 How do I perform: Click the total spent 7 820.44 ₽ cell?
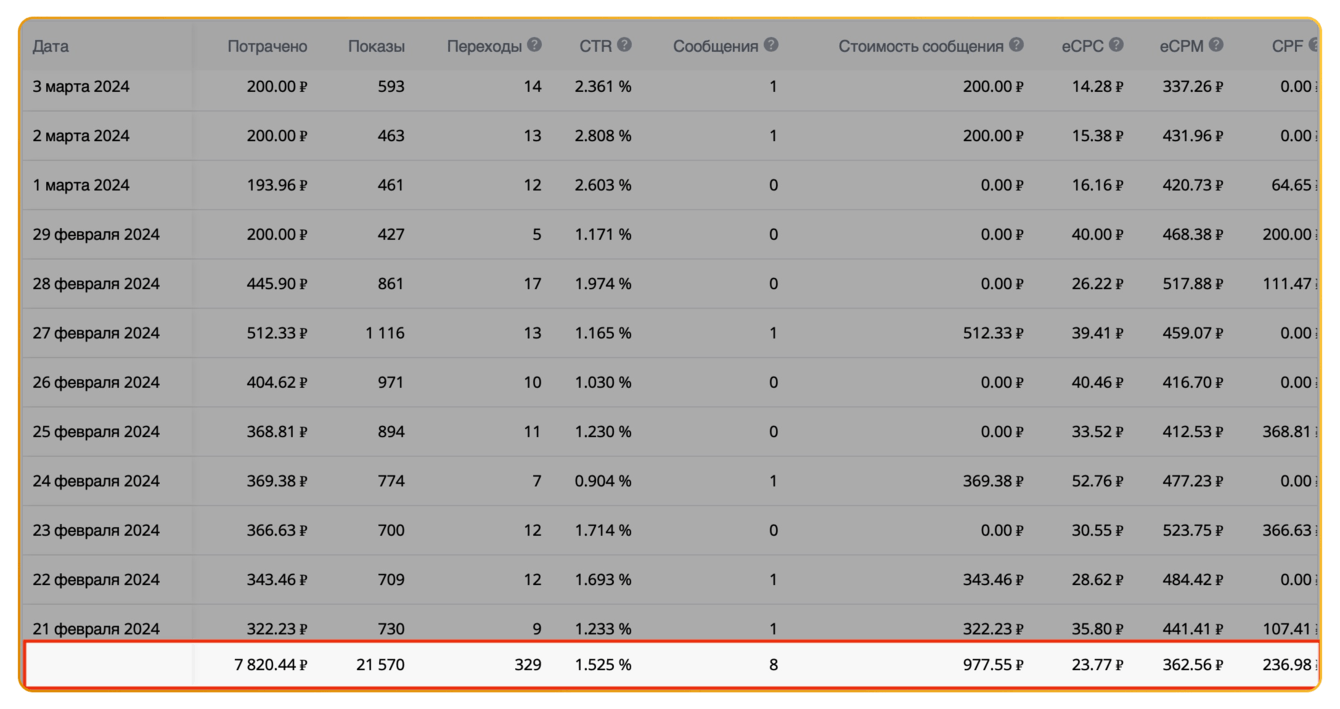tap(270, 664)
